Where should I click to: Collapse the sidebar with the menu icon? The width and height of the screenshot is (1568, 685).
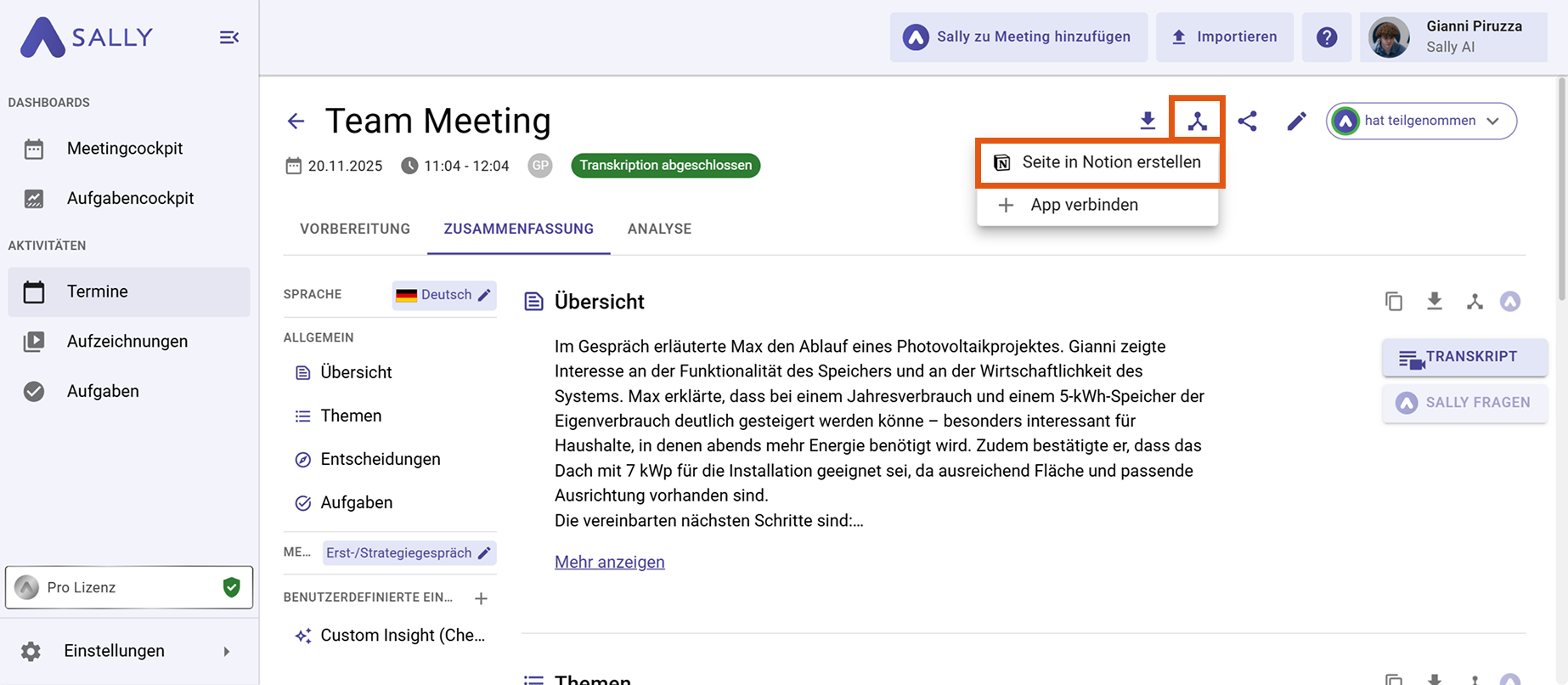pyautogui.click(x=229, y=37)
